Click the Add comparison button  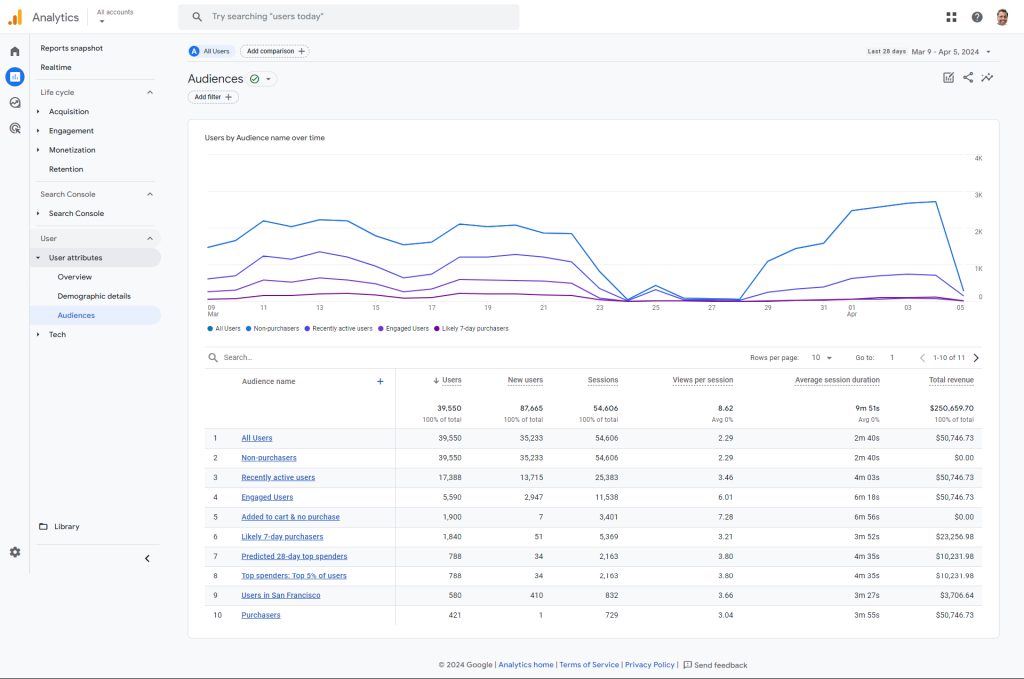click(275, 51)
